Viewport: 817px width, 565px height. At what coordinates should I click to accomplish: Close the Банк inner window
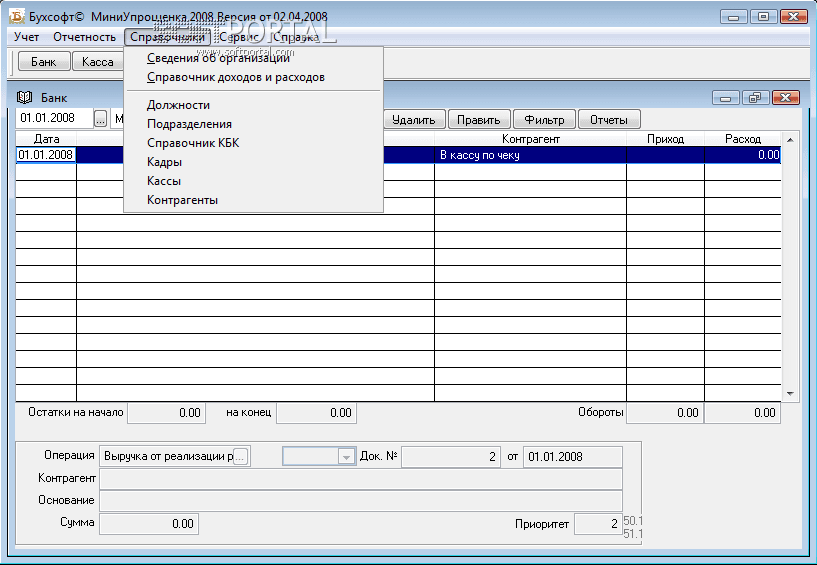click(x=786, y=97)
